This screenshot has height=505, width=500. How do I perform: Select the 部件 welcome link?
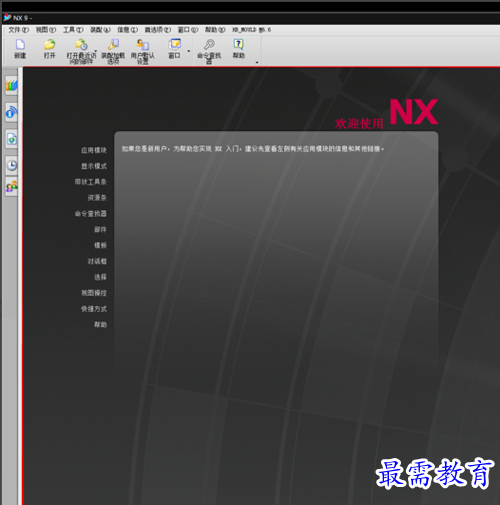[100, 229]
